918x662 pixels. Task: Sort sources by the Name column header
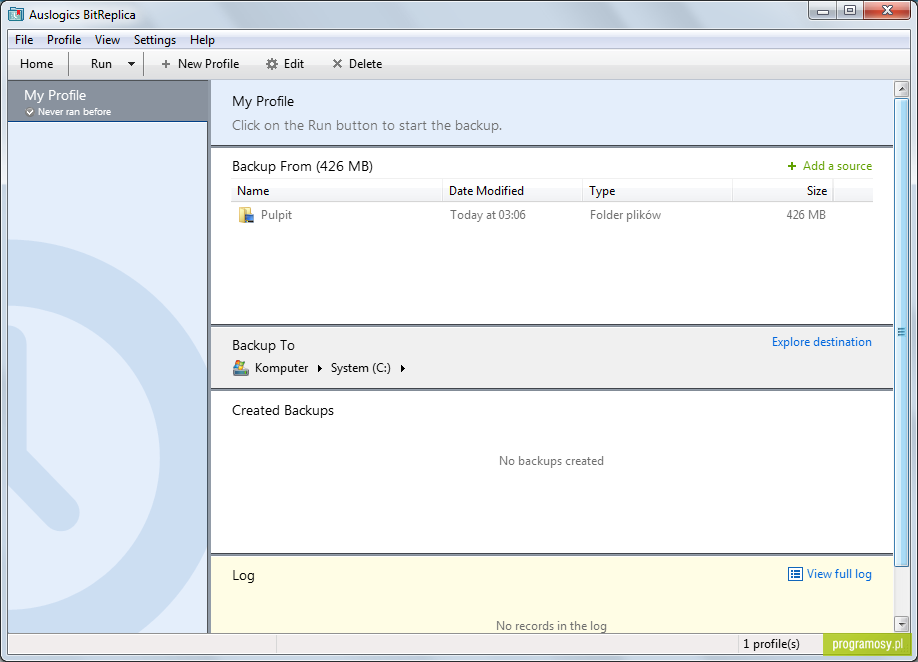[x=337, y=191]
